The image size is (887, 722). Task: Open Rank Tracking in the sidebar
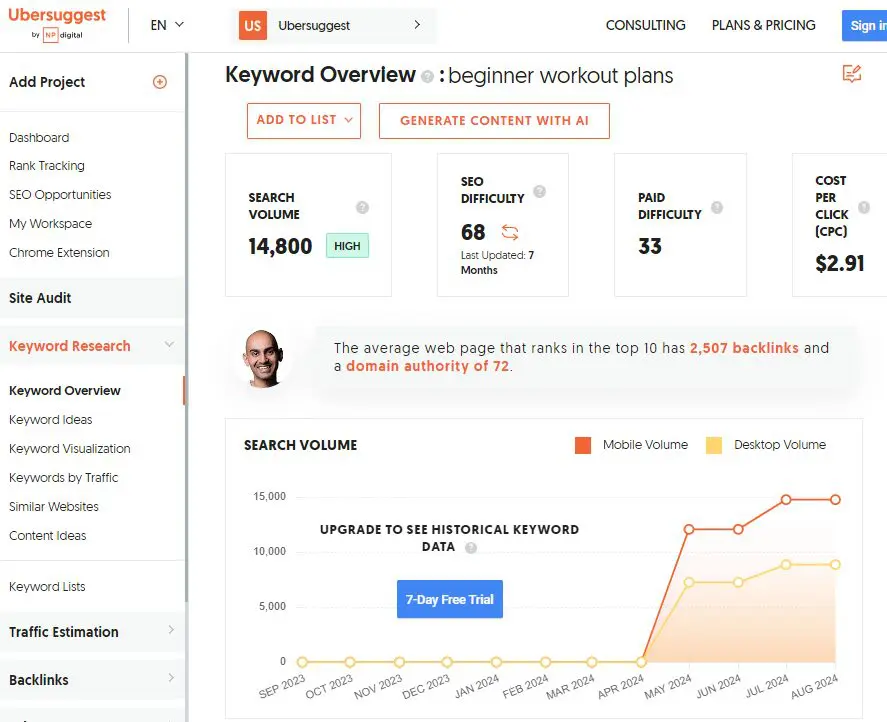pyautogui.click(x=47, y=166)
